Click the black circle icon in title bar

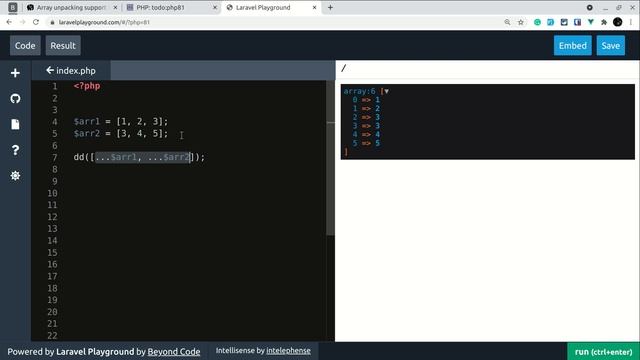pos(589,7)
